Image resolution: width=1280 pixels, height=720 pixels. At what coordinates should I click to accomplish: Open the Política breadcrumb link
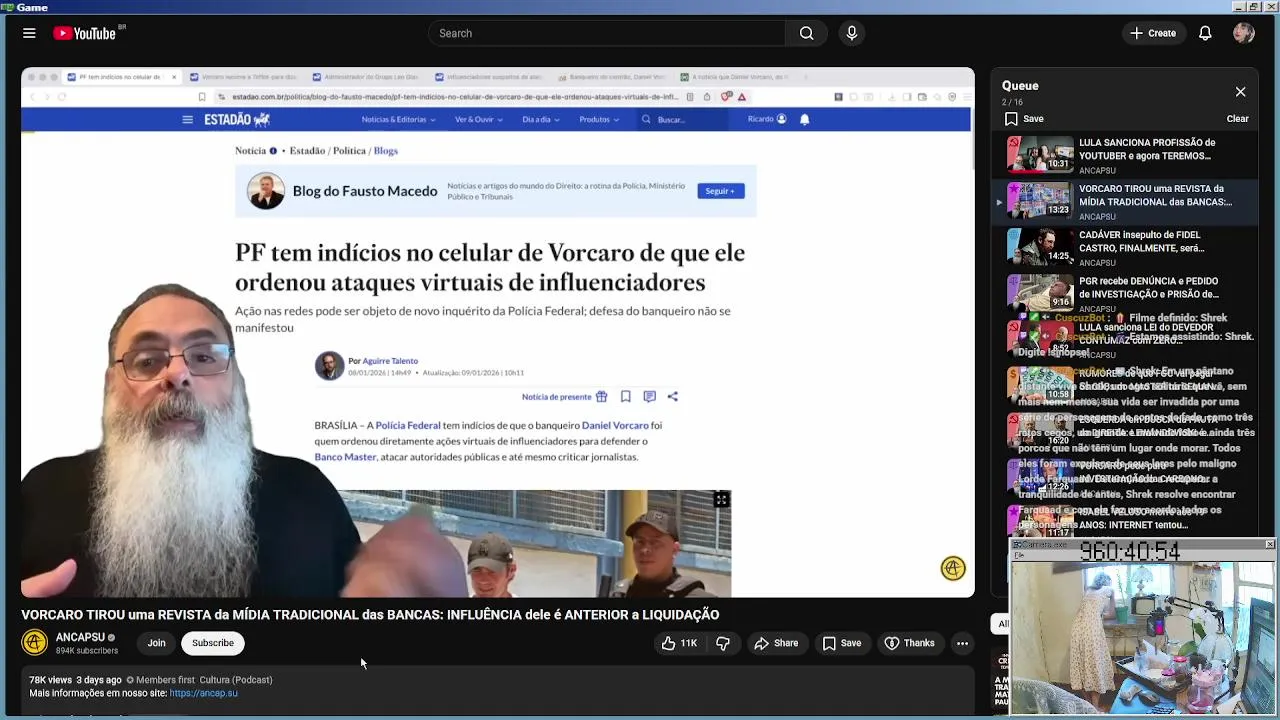pyautogui.click(x=349, y=151)
